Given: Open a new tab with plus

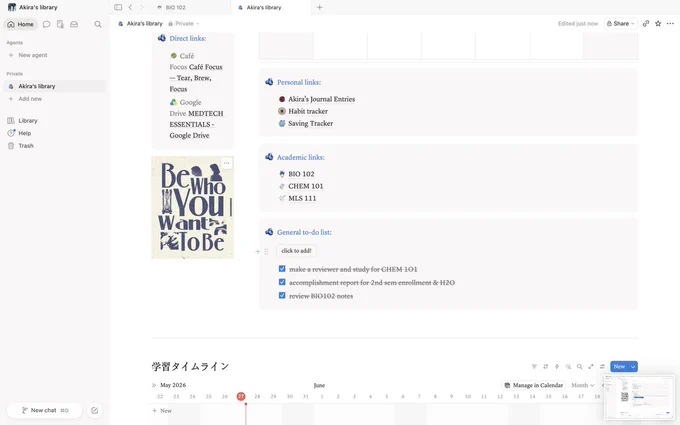Looking at the screenshot, I should (320, 7).
